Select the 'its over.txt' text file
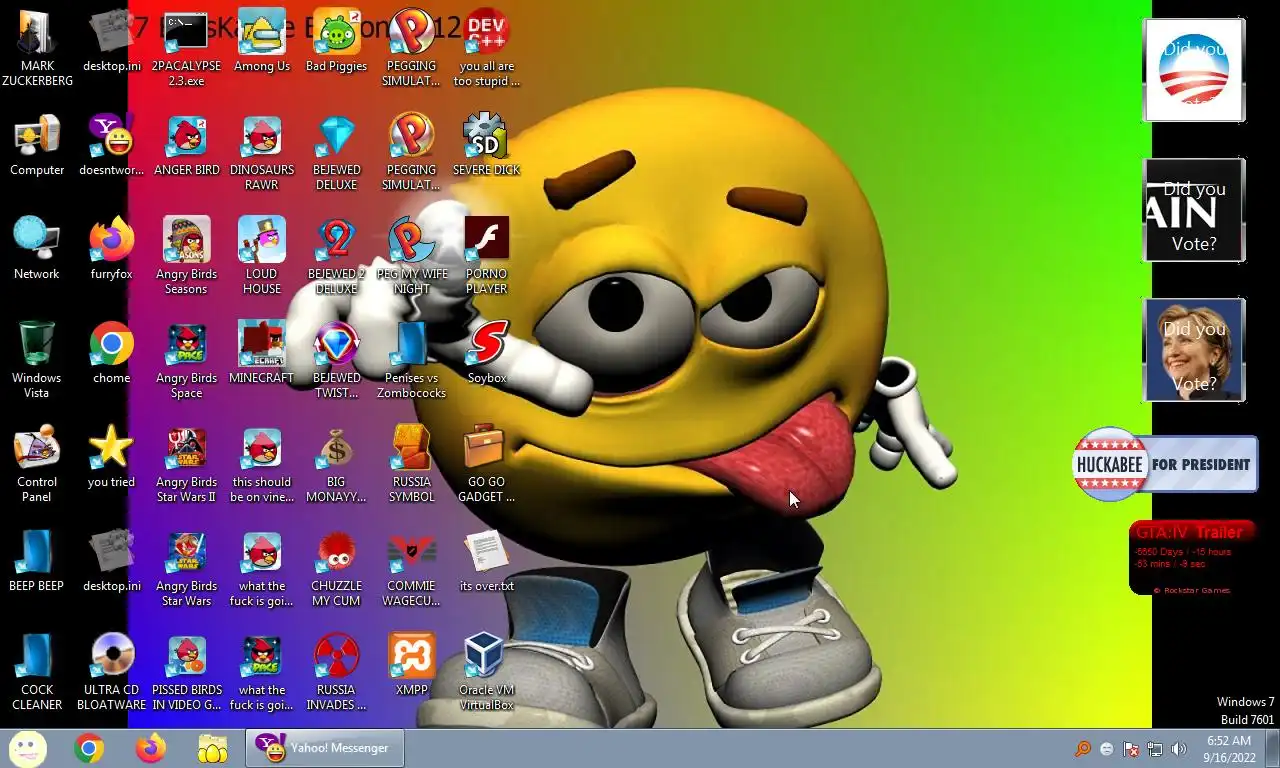 (x=487, y=561)
